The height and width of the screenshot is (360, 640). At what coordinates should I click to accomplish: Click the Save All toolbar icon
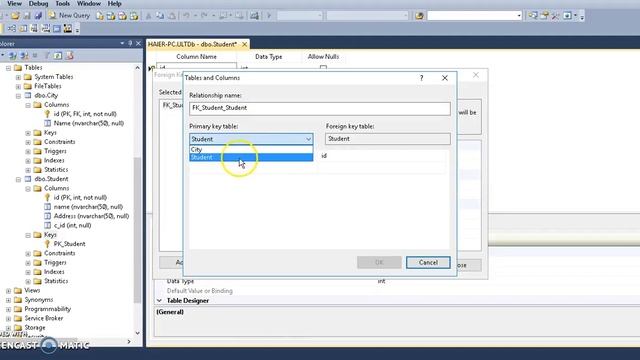pos(38,16)
